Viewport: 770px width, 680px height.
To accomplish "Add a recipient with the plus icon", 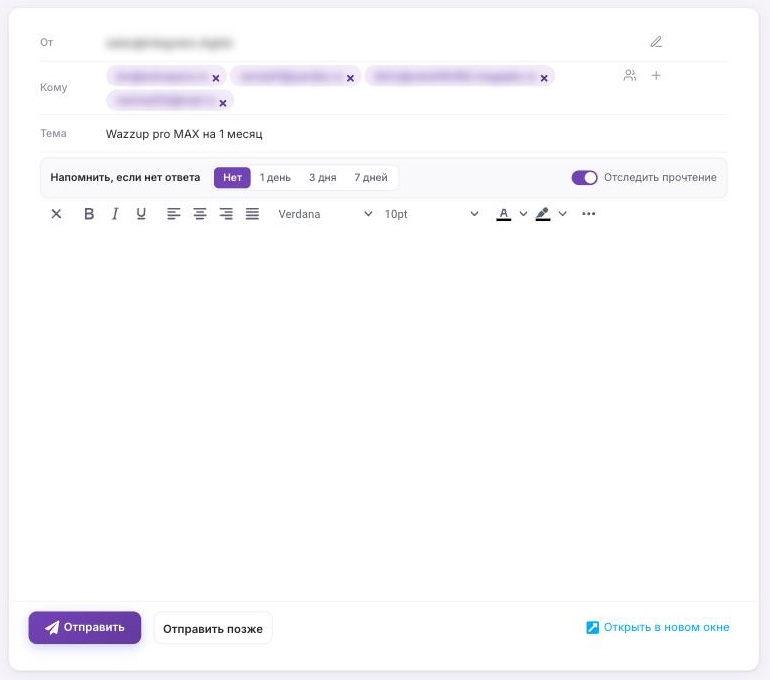I will click(656, 75).
